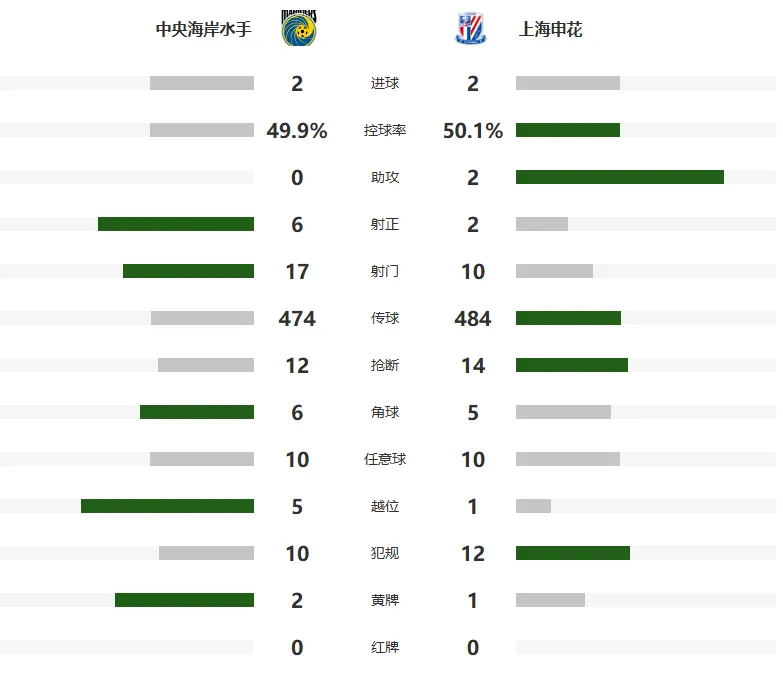Select the 控球率 possession label
Image resolution: width=783 pixels, height=693 pixels.
click(x=385, y=130)
